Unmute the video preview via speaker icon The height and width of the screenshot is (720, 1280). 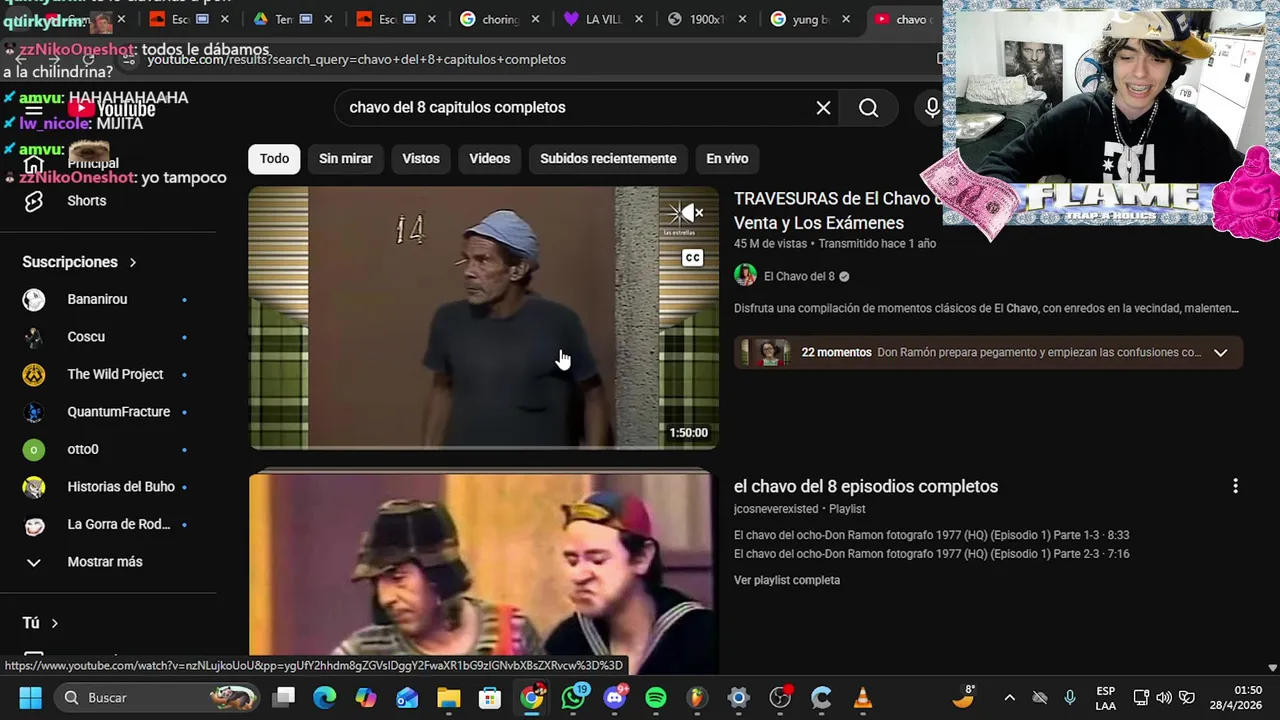687,213
